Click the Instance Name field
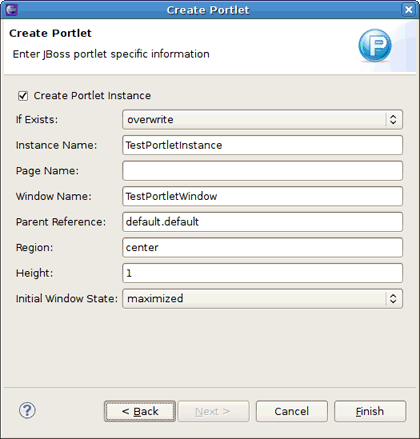Screen dimensions: 420x439 point(262,145)
